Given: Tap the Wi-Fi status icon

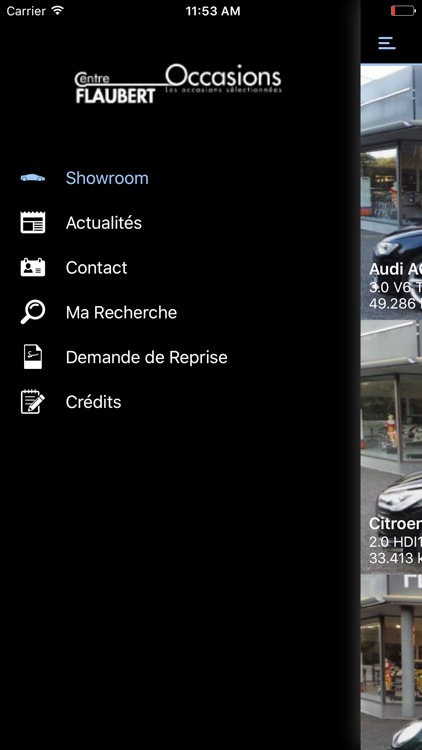Looking at the screenshot, I should pos(57,11).
